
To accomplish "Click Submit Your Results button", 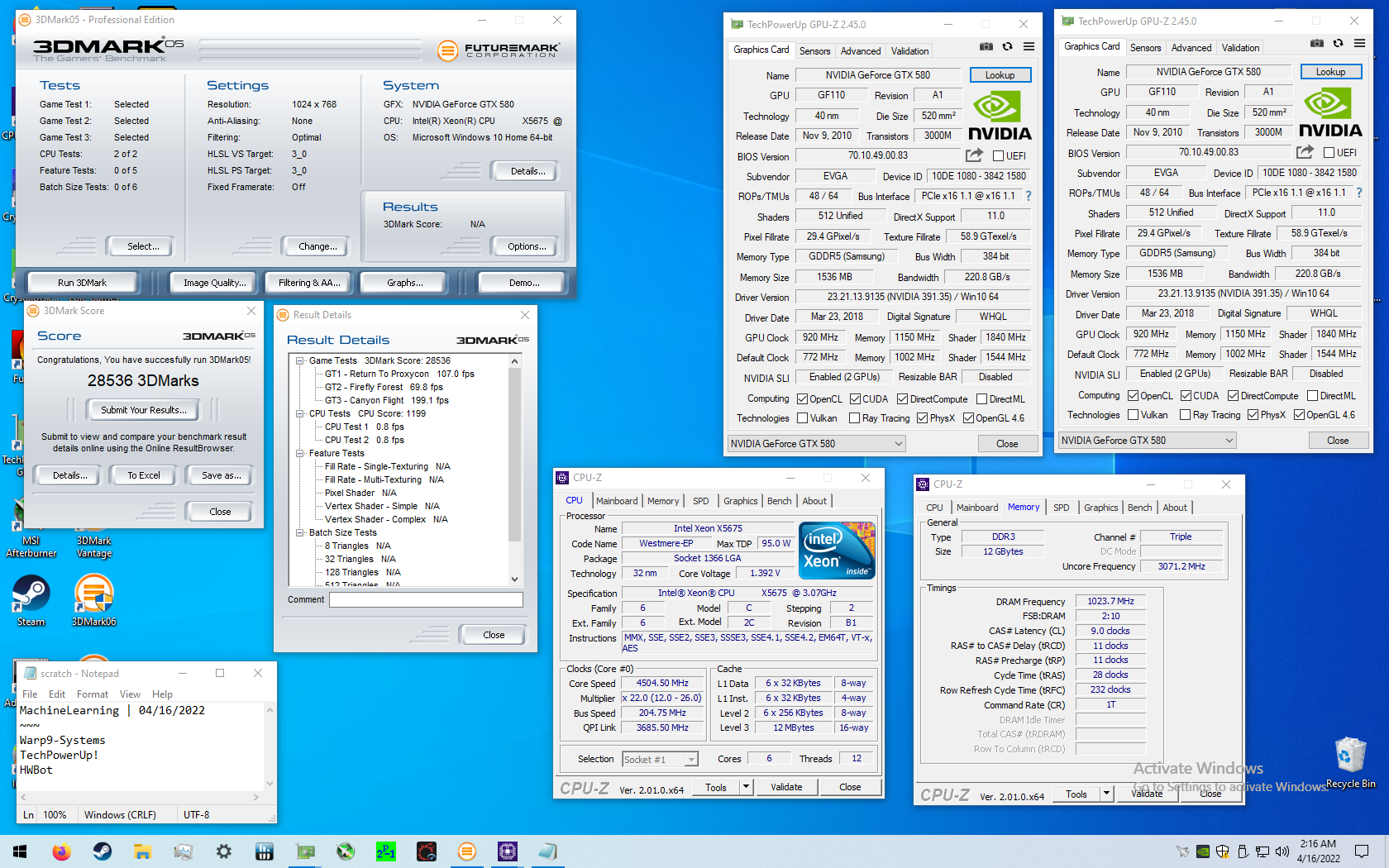I will [x=144, y=410].
